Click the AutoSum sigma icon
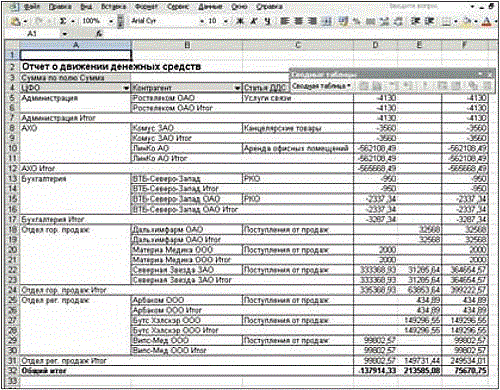500x390 pixels. pos(63,21)
